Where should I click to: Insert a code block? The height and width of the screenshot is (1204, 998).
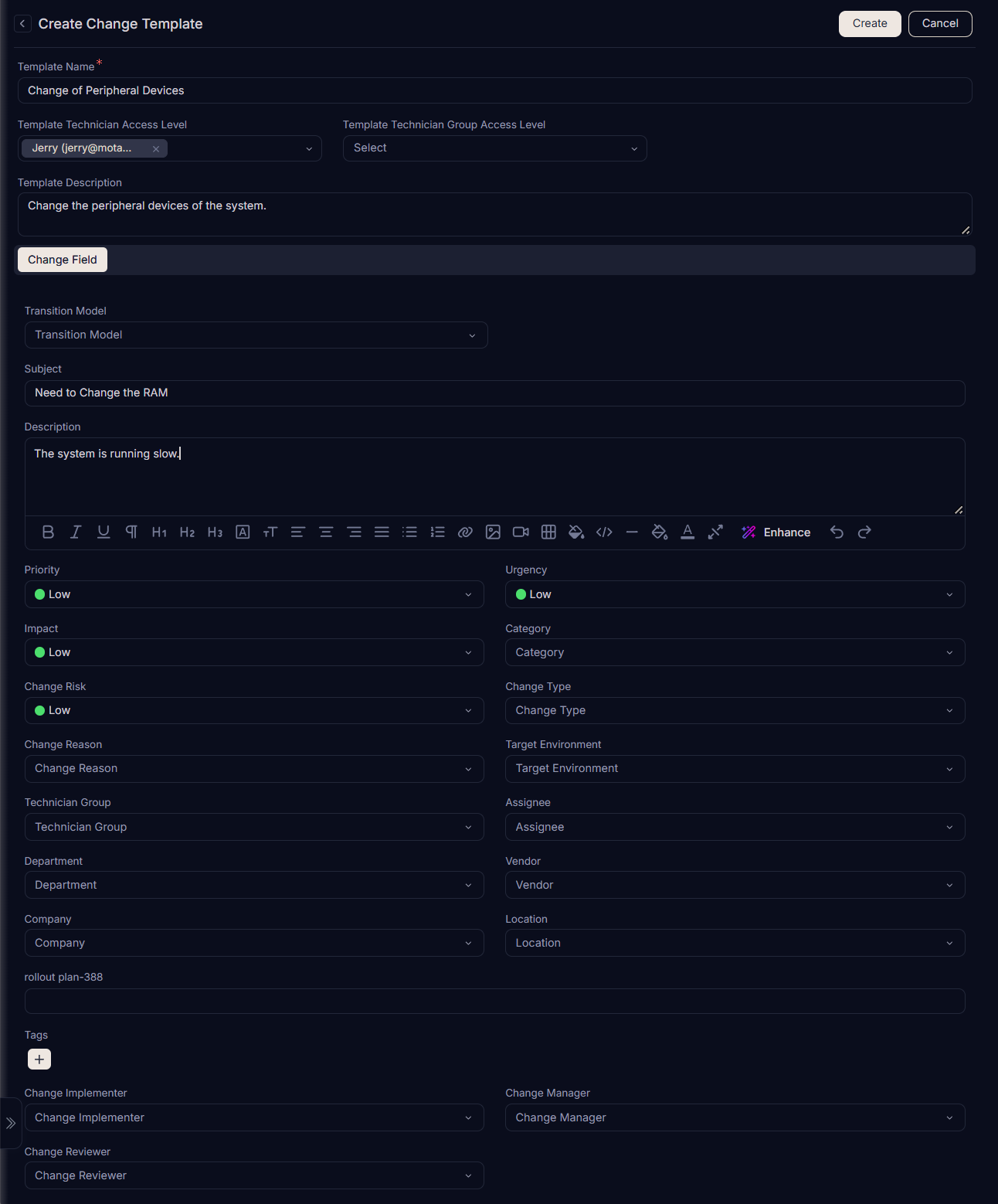point(604,532)
